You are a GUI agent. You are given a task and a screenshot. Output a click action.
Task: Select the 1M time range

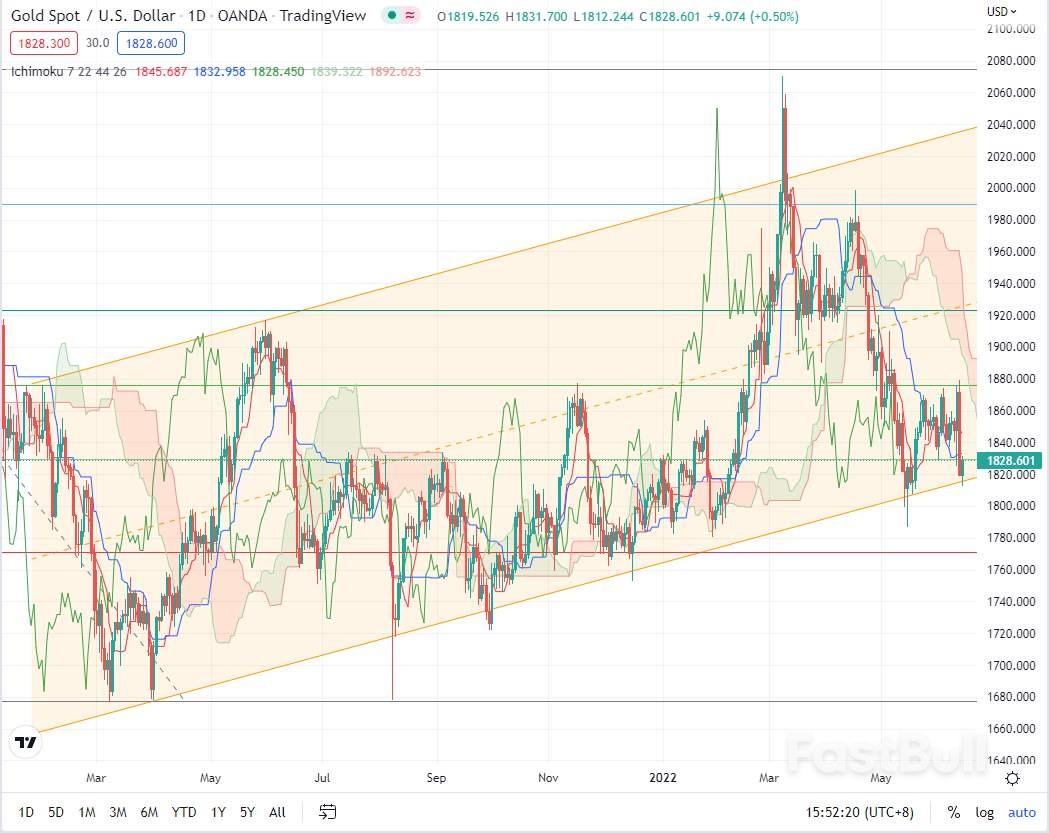[87, 812]
